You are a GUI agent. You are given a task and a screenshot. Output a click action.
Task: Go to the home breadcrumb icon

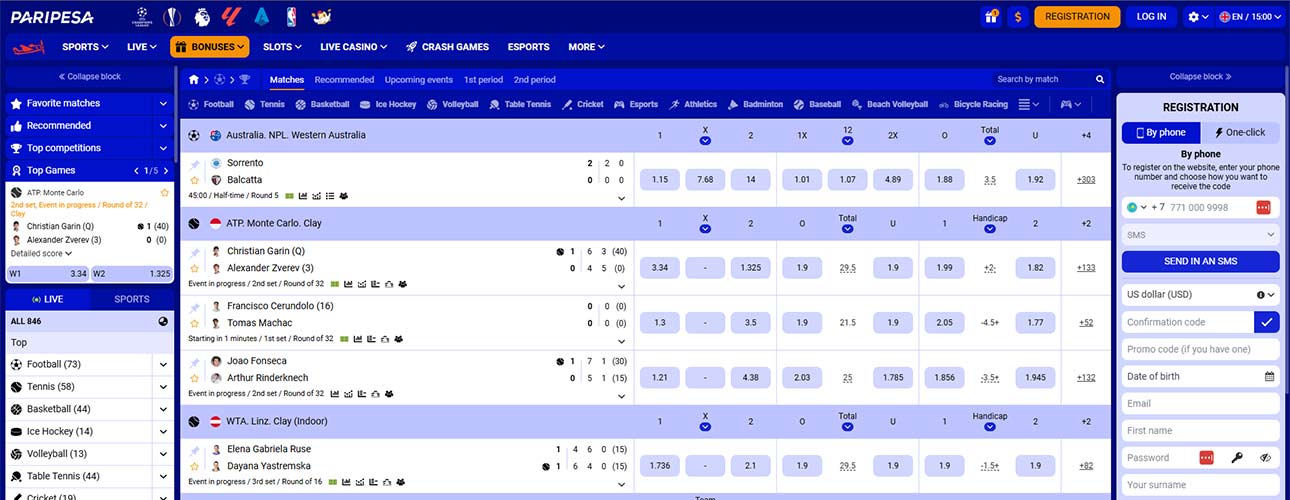(194, 79)
